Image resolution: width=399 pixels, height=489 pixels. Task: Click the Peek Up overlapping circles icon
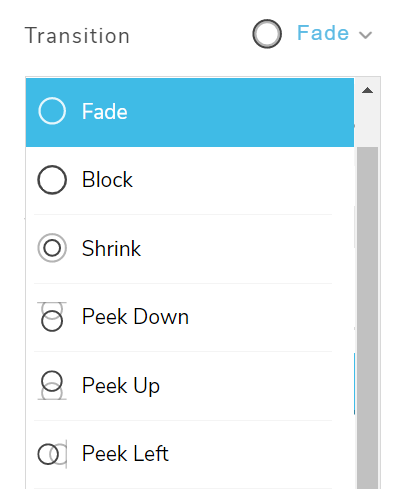tap(52, 385)
